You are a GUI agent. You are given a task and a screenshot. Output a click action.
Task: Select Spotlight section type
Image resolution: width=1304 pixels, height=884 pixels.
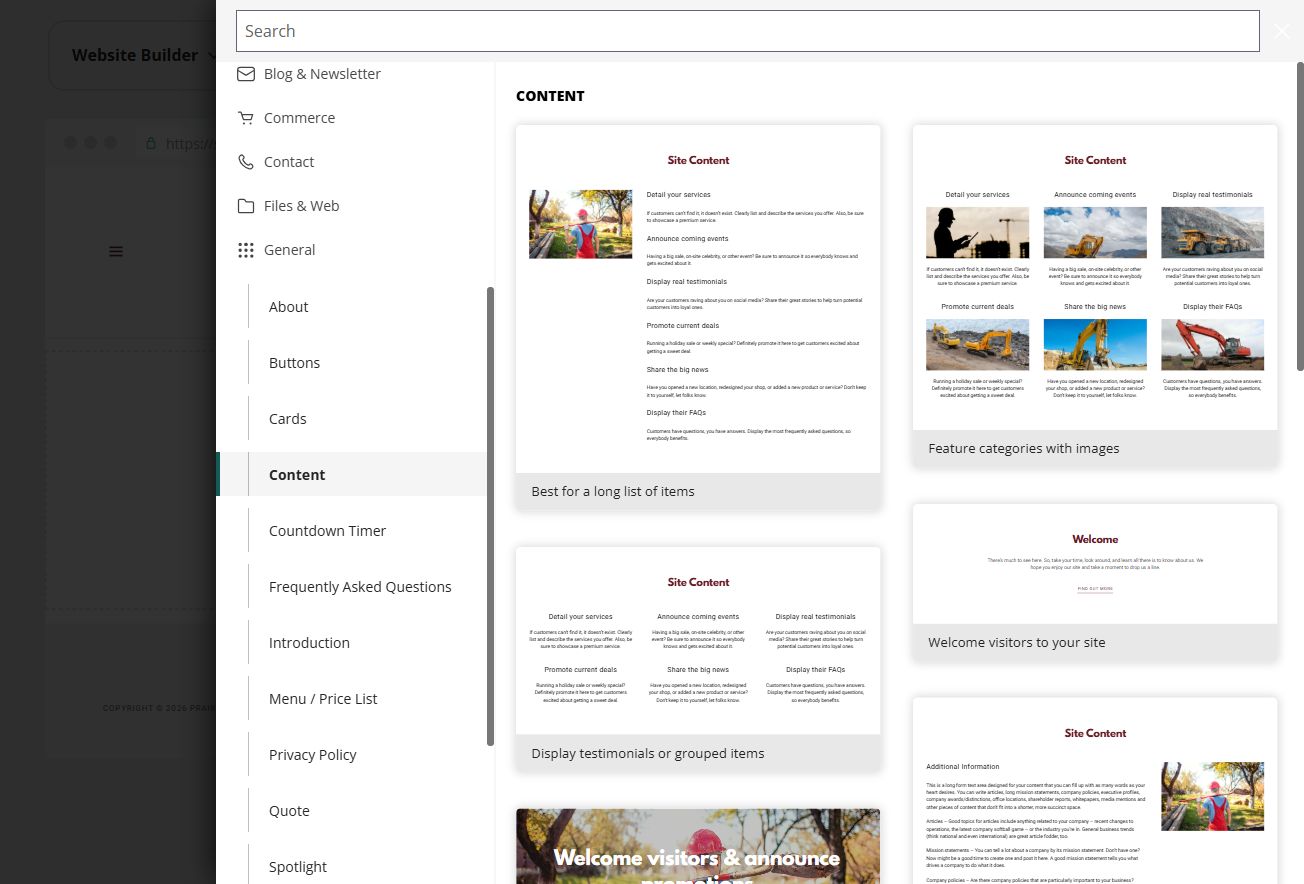tap(298, 867)
